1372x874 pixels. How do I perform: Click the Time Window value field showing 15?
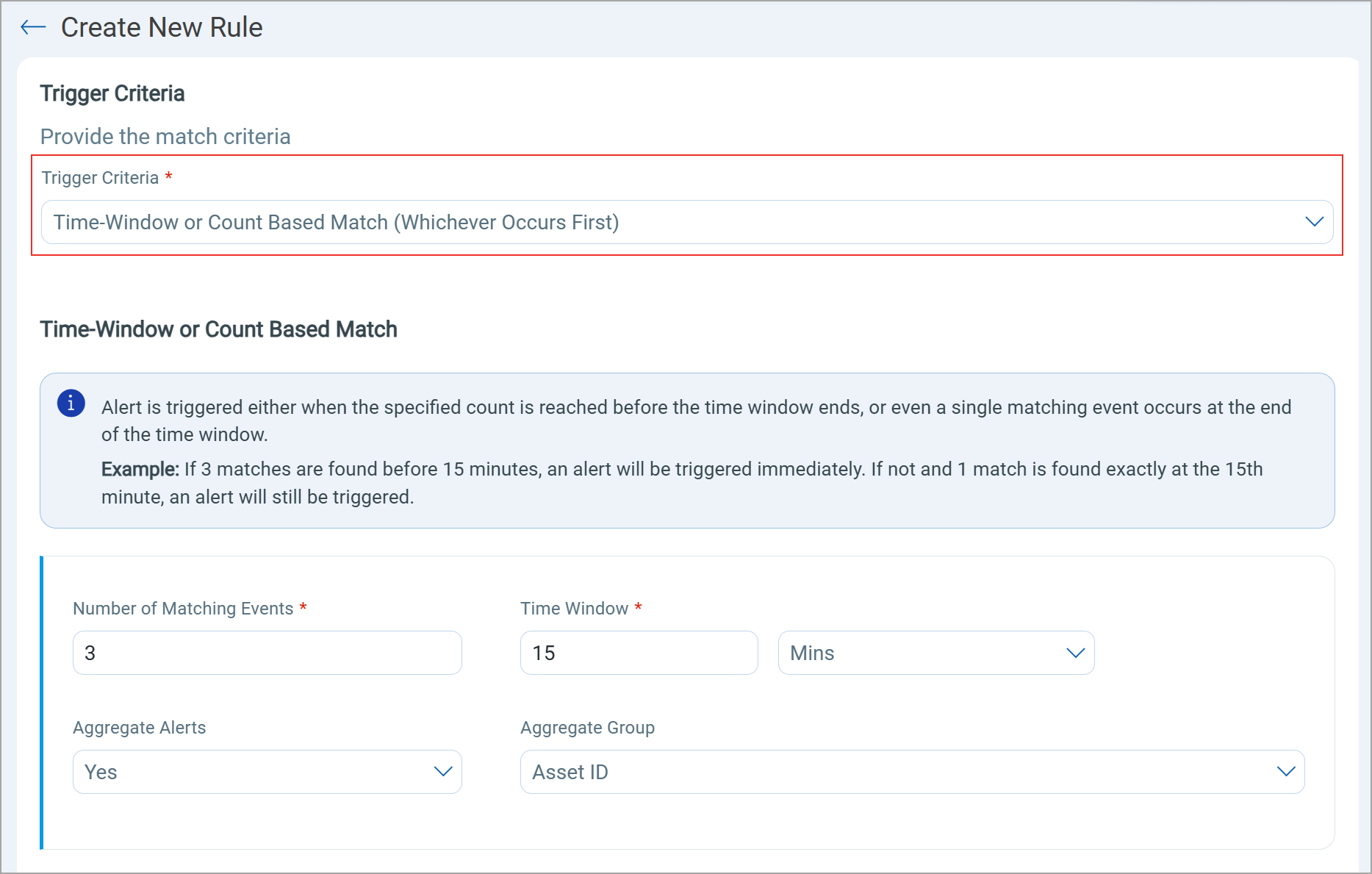pos(638,653)
